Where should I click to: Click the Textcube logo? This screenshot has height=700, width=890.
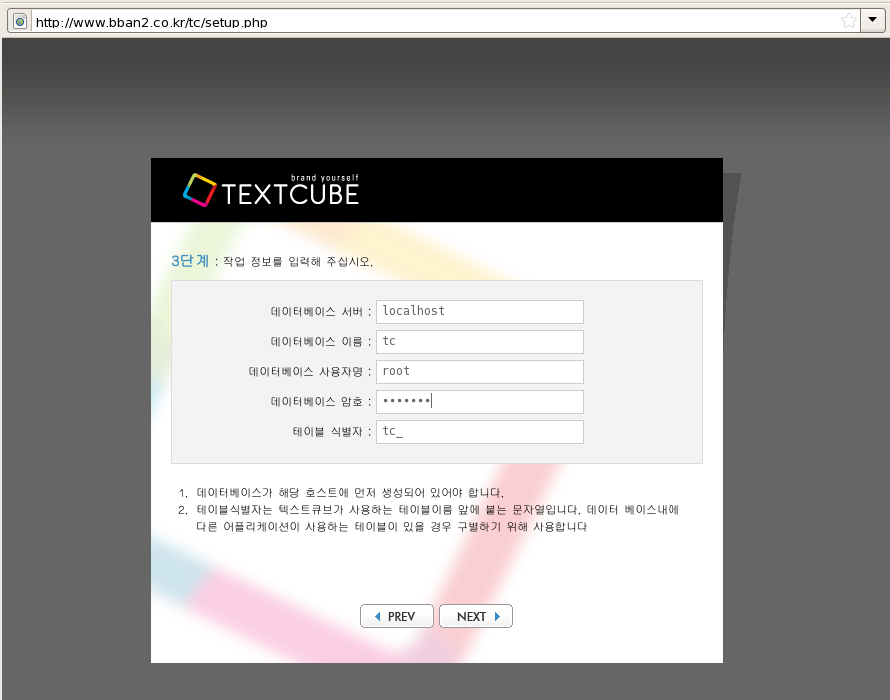271,190
